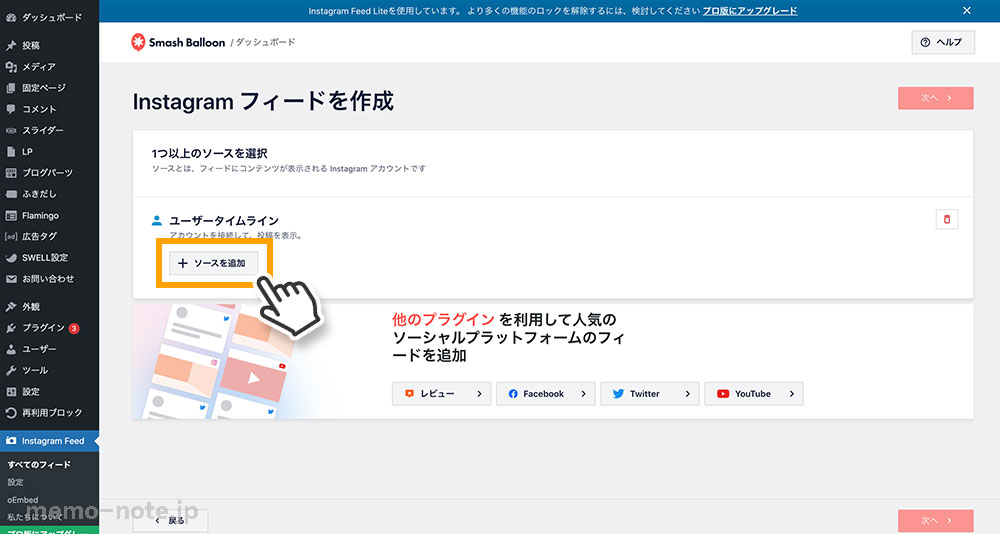Click the camera icon beside Instagram Feed

coord(11,441)
